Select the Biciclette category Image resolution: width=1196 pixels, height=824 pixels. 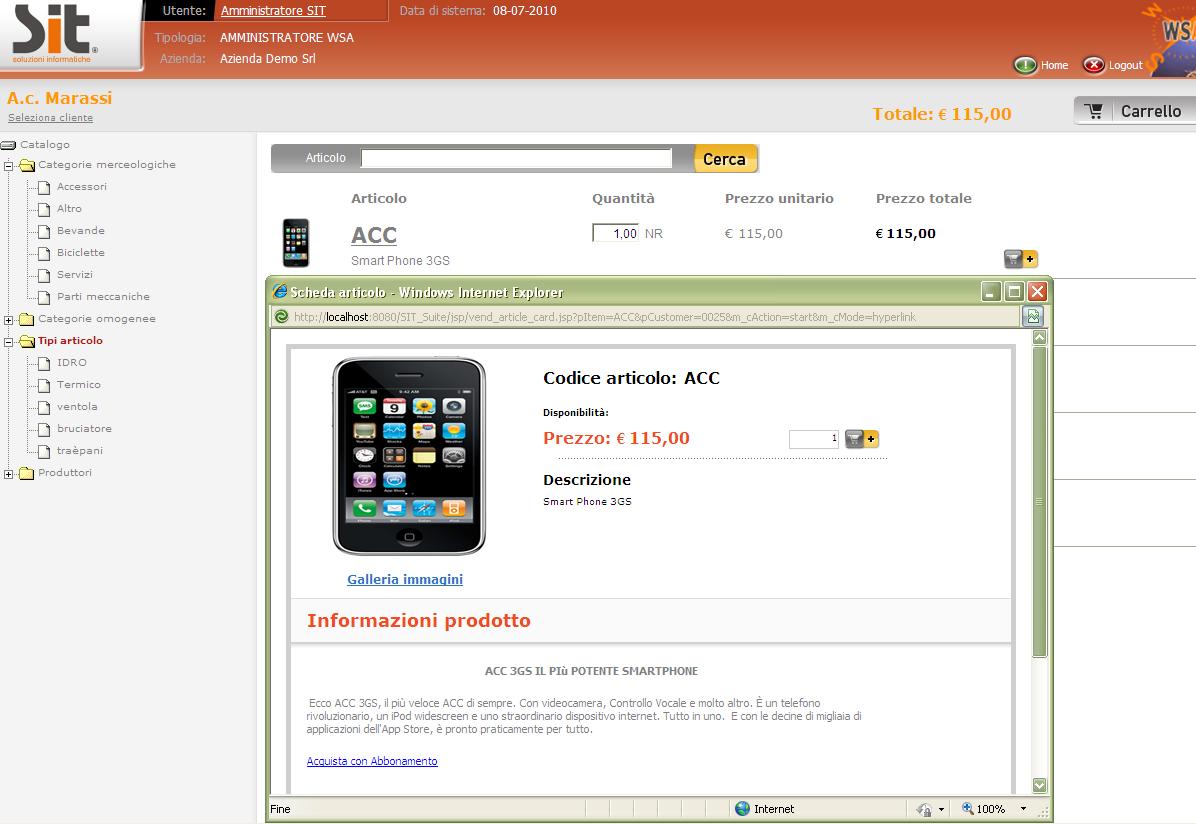pos(81,253)
